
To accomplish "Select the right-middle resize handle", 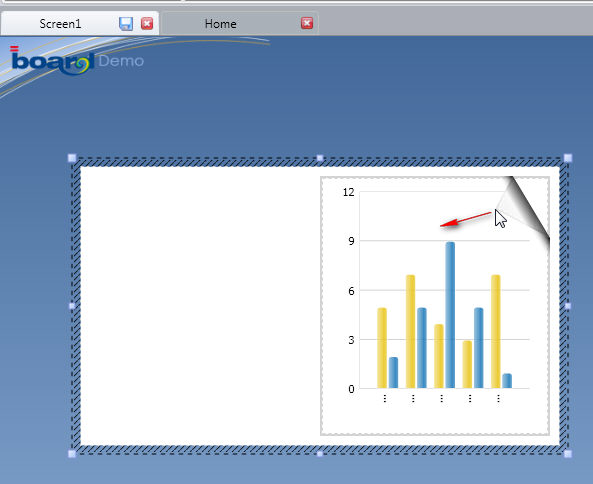I will tap(568, 306).
